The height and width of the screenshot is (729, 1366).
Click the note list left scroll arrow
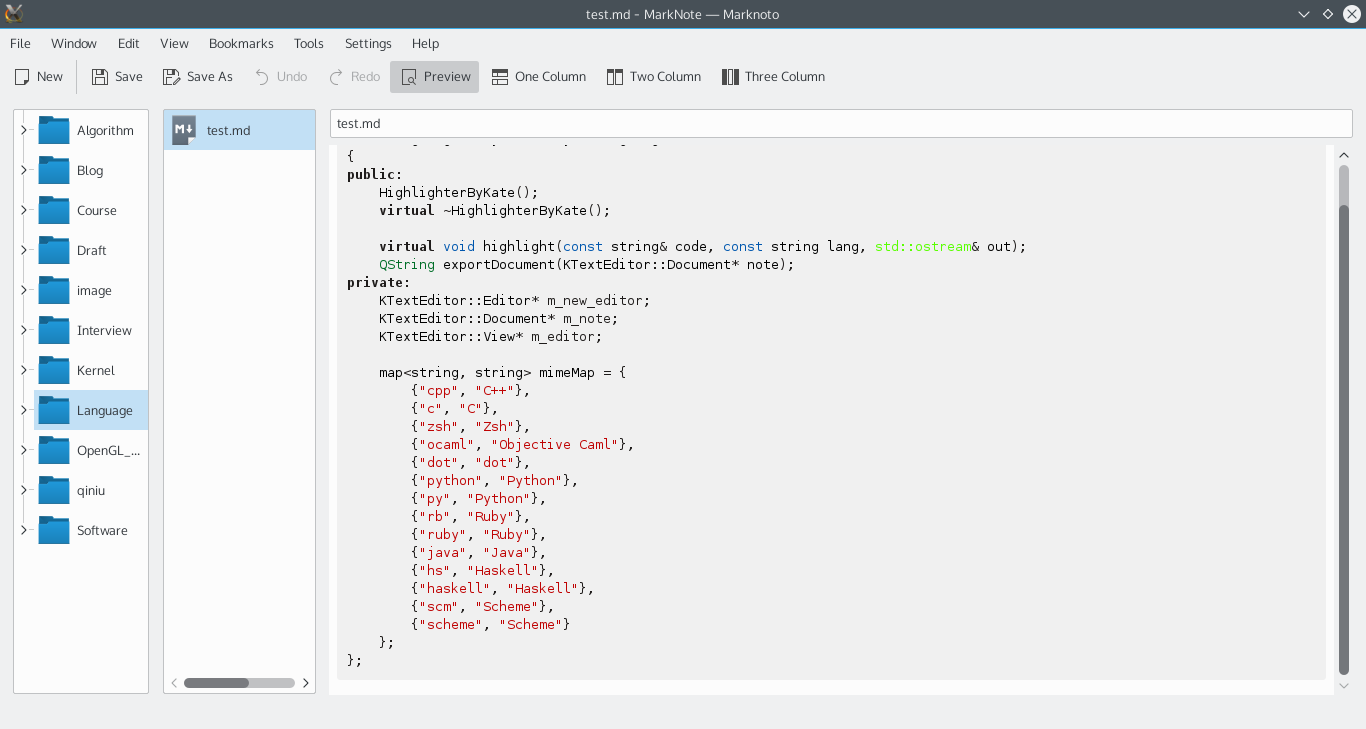[174, 683]
